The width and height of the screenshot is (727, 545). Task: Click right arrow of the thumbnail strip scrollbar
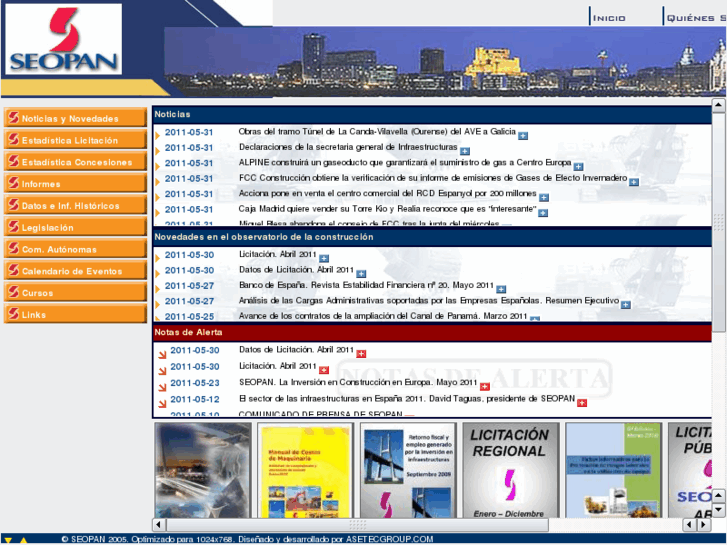704,525
